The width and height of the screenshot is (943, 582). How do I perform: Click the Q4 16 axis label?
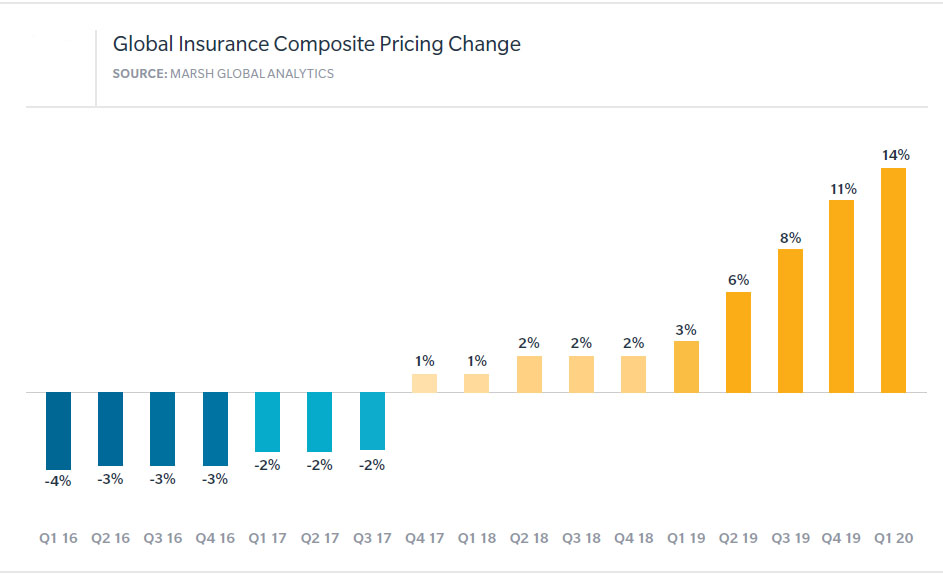coord(215,538)
